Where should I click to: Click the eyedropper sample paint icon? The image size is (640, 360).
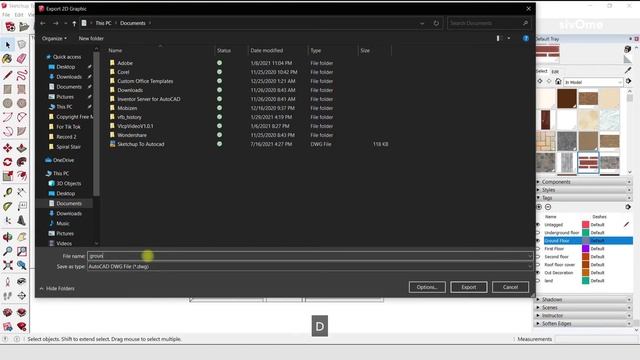click(x=628, y=70)
